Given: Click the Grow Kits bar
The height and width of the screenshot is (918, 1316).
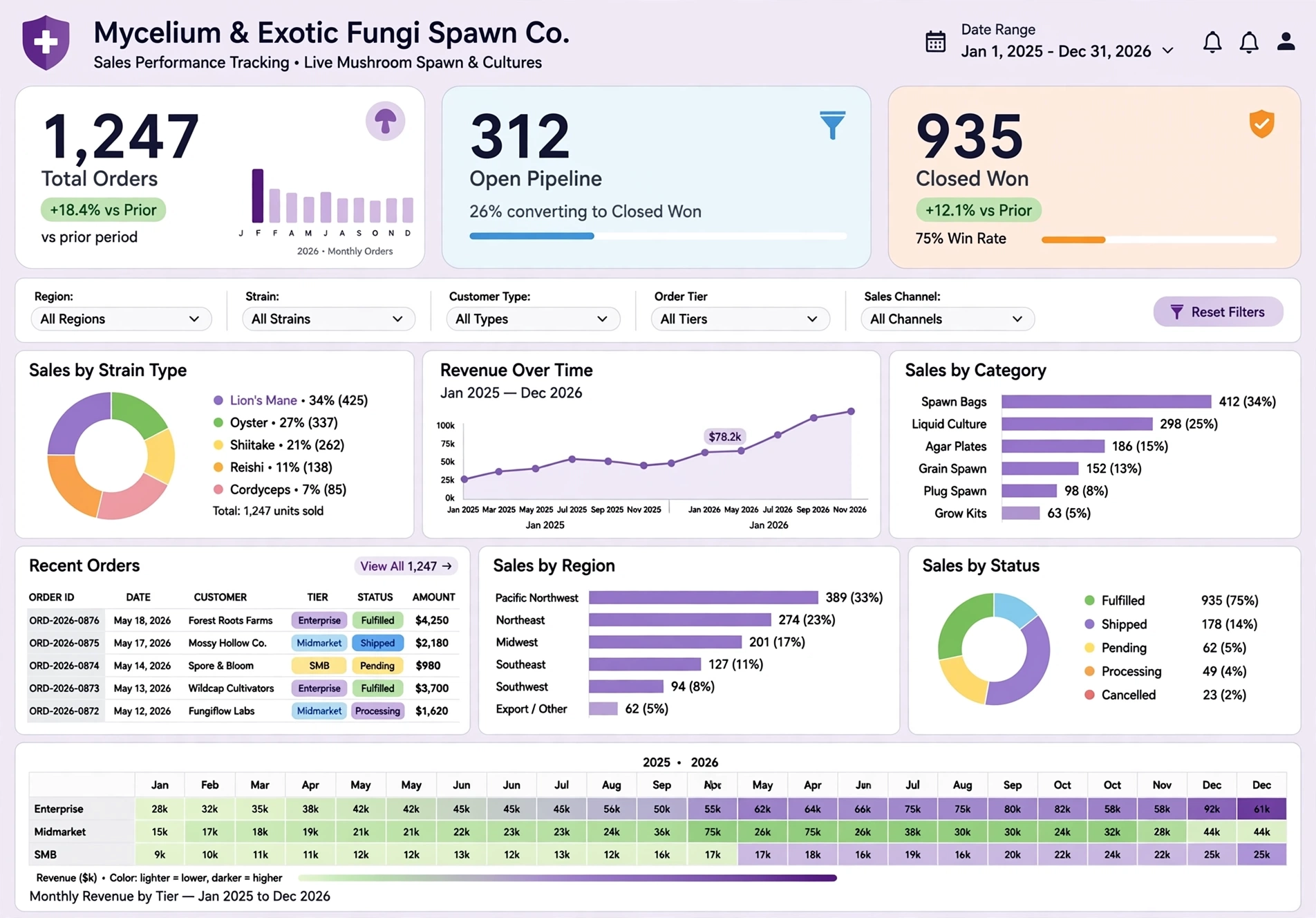Looking at the screenshot, I should pos(1020,513).
